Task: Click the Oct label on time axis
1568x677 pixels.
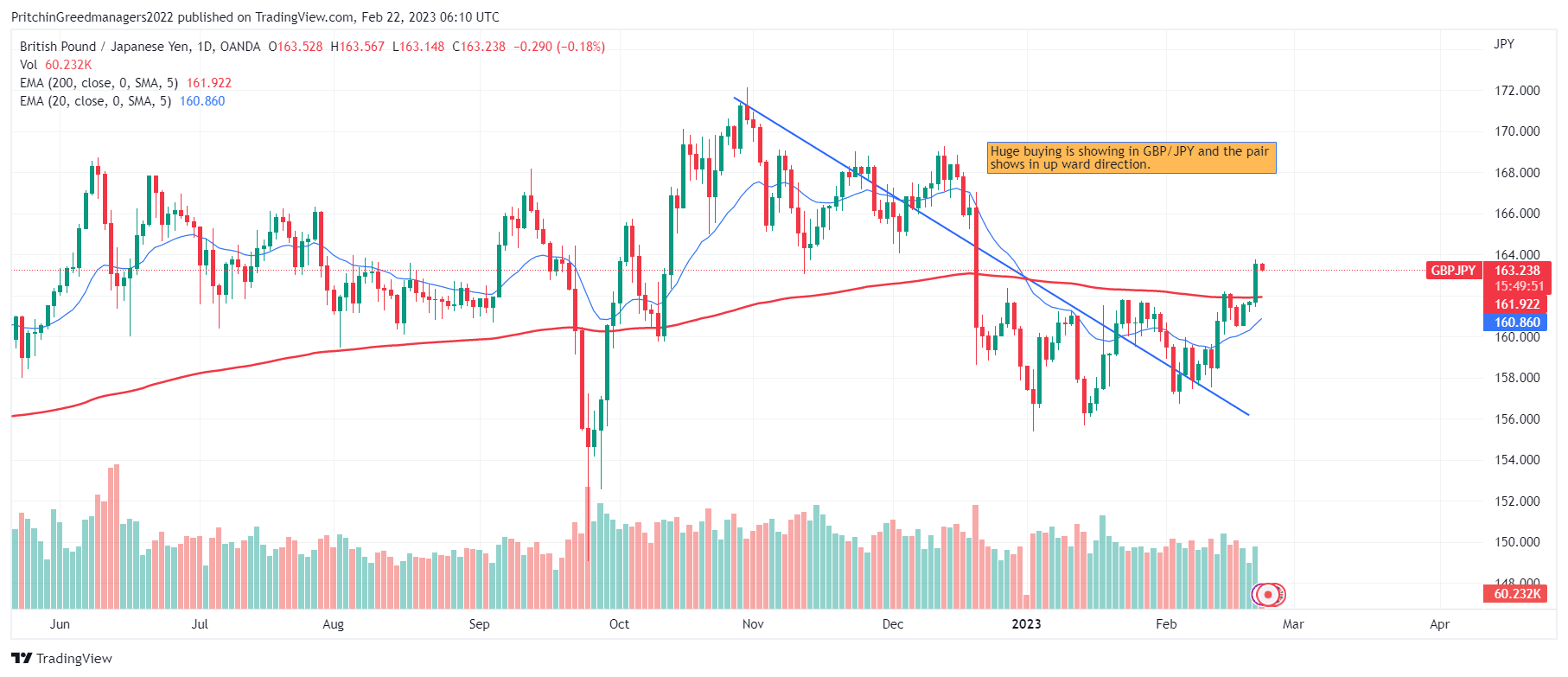Action: point(619,624)
